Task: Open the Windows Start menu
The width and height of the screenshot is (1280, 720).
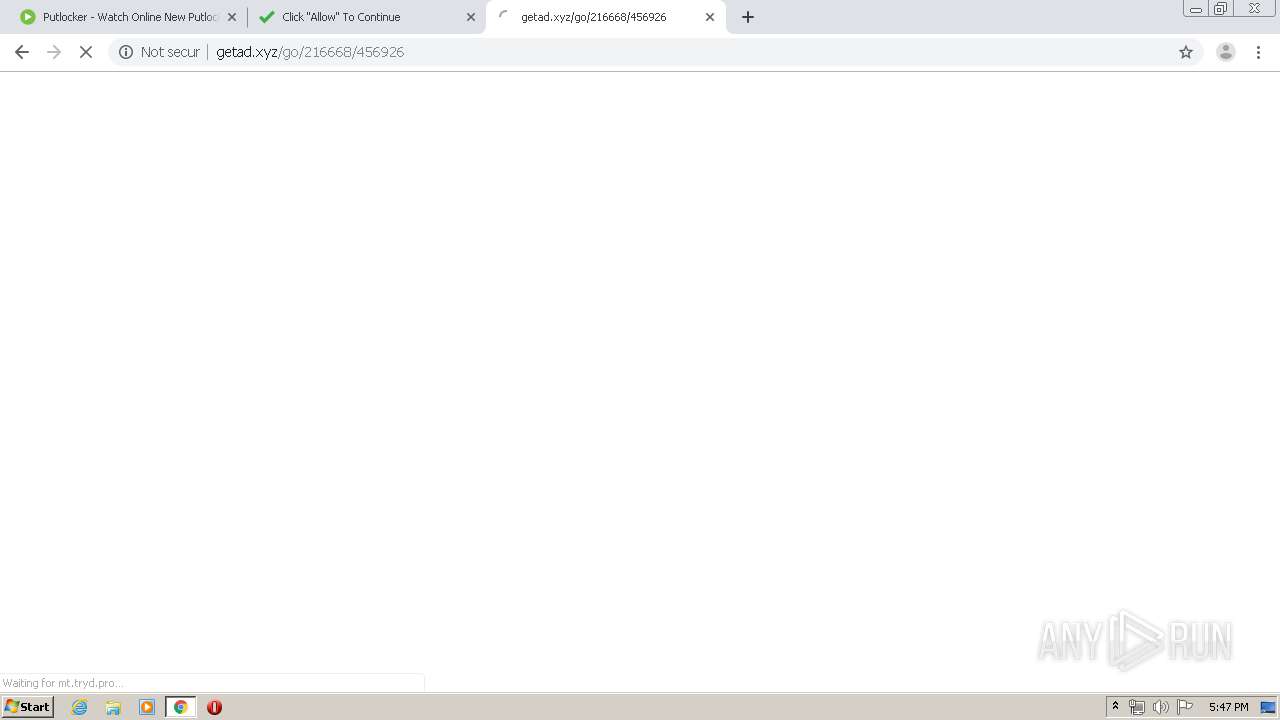Action: click(28, 707)
